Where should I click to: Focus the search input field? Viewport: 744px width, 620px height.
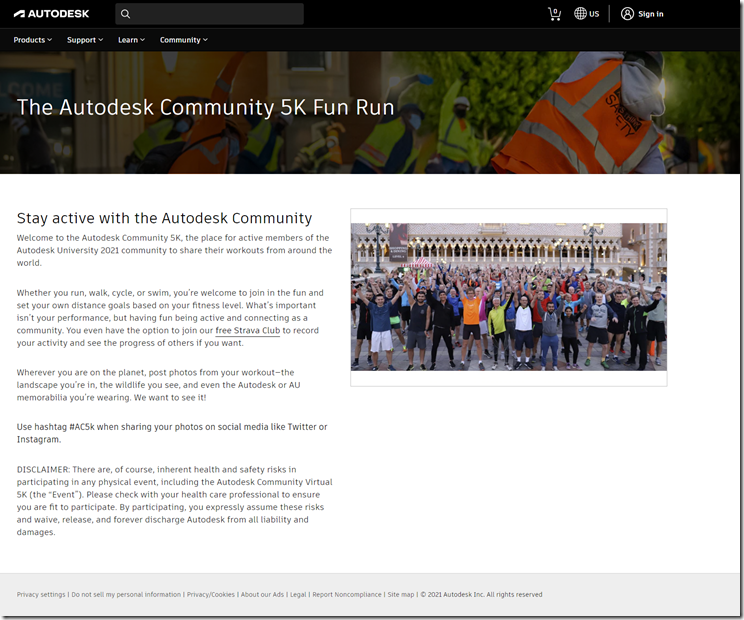coord(209,14)
